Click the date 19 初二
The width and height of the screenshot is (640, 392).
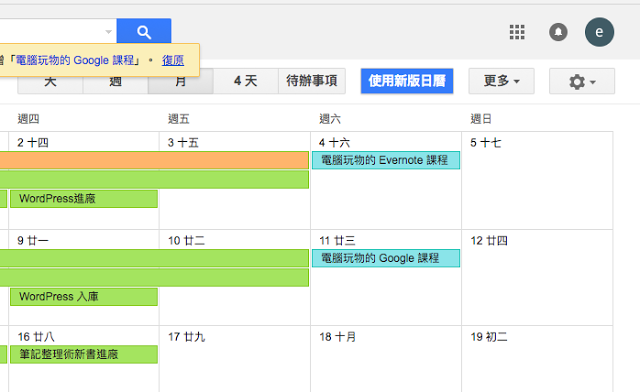[x=489, y=337]
